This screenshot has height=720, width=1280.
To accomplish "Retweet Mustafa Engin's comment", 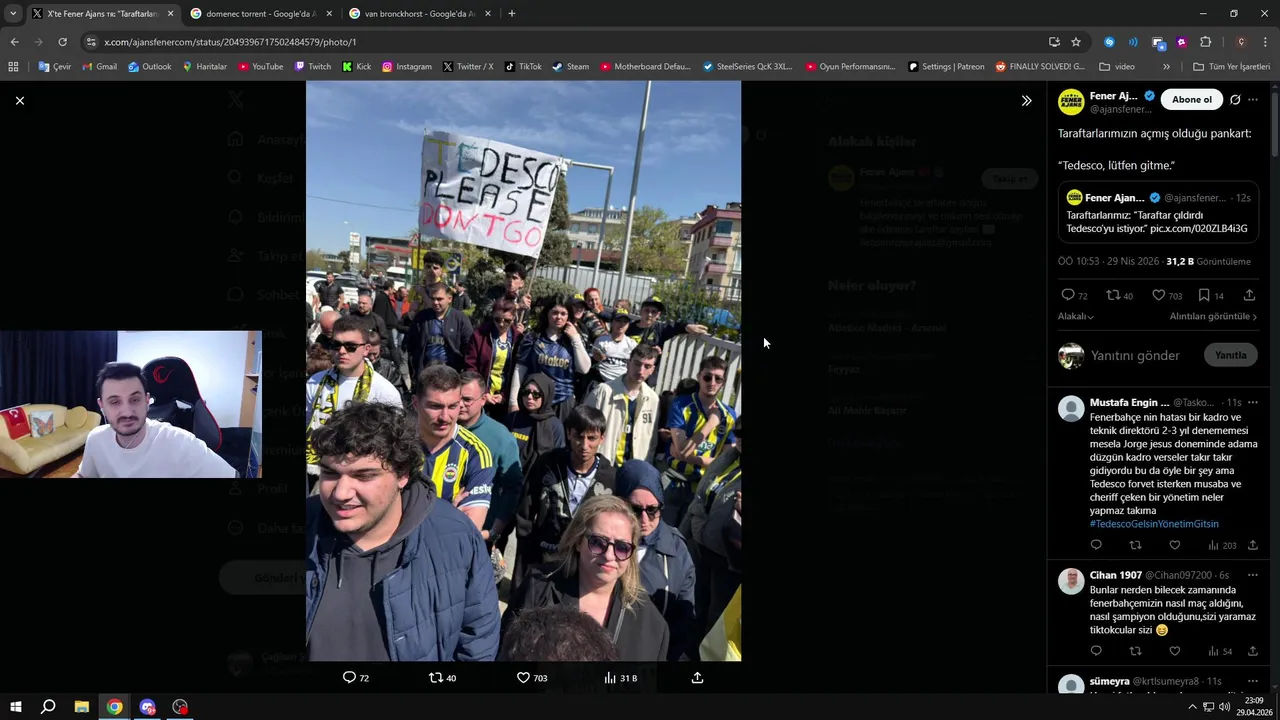I will pos(1135,545).
